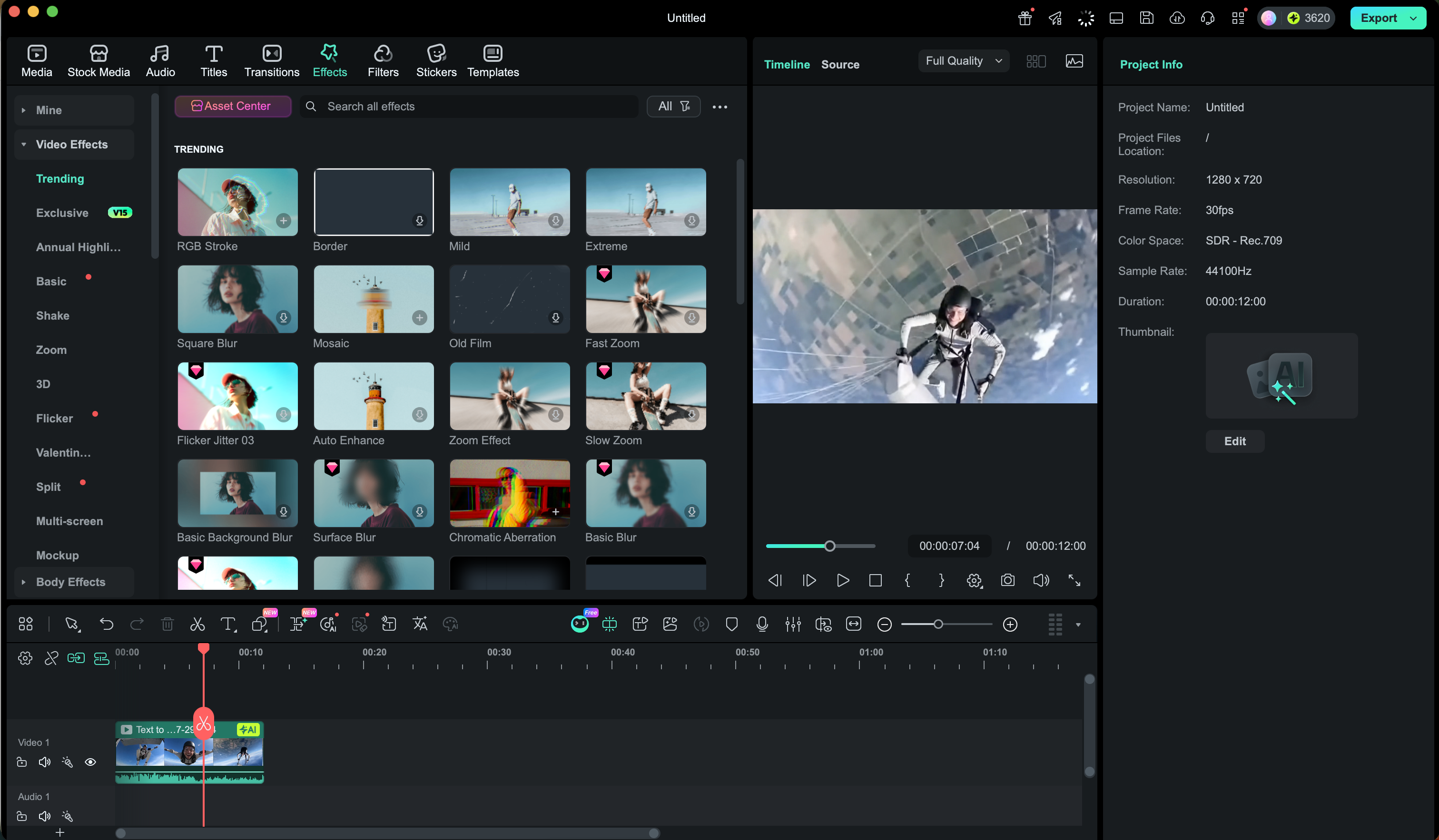1439x840 pixels.
Task: Click the voiceover microphone icon
Action: pos(762,625)
